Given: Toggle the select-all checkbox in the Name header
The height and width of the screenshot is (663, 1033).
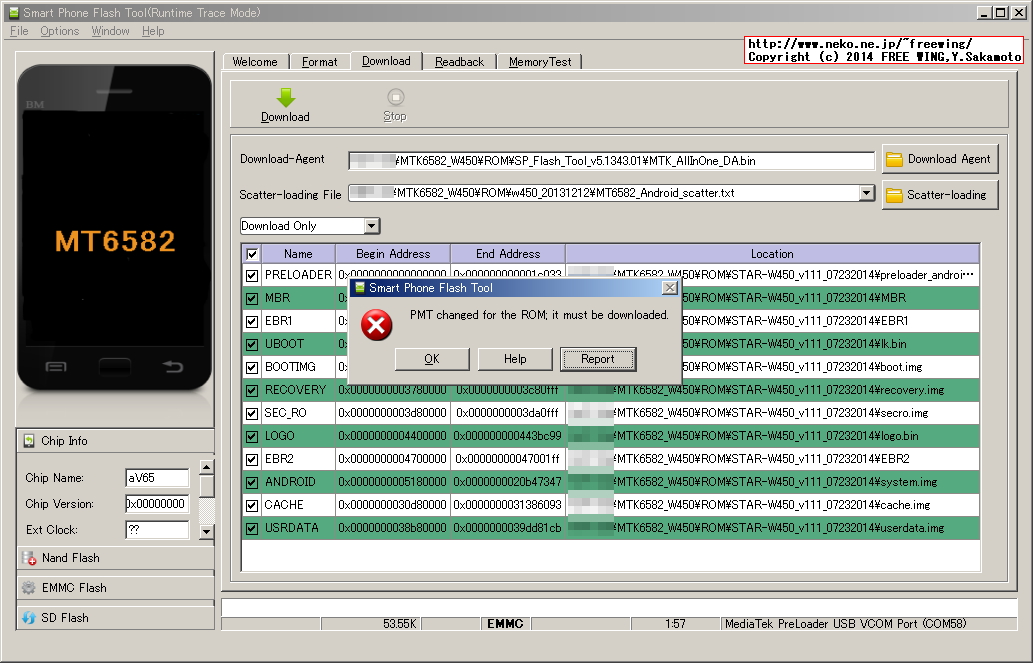Looking at the screenshot, I should pyautogui.click(x=252, y=253).
